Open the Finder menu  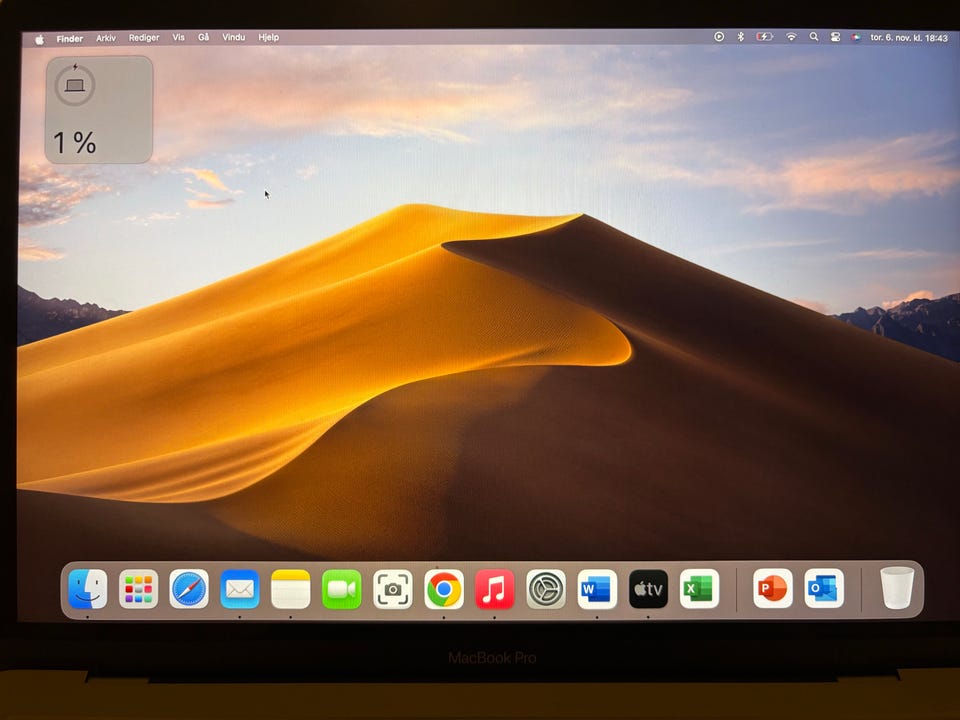pos(70,39)
